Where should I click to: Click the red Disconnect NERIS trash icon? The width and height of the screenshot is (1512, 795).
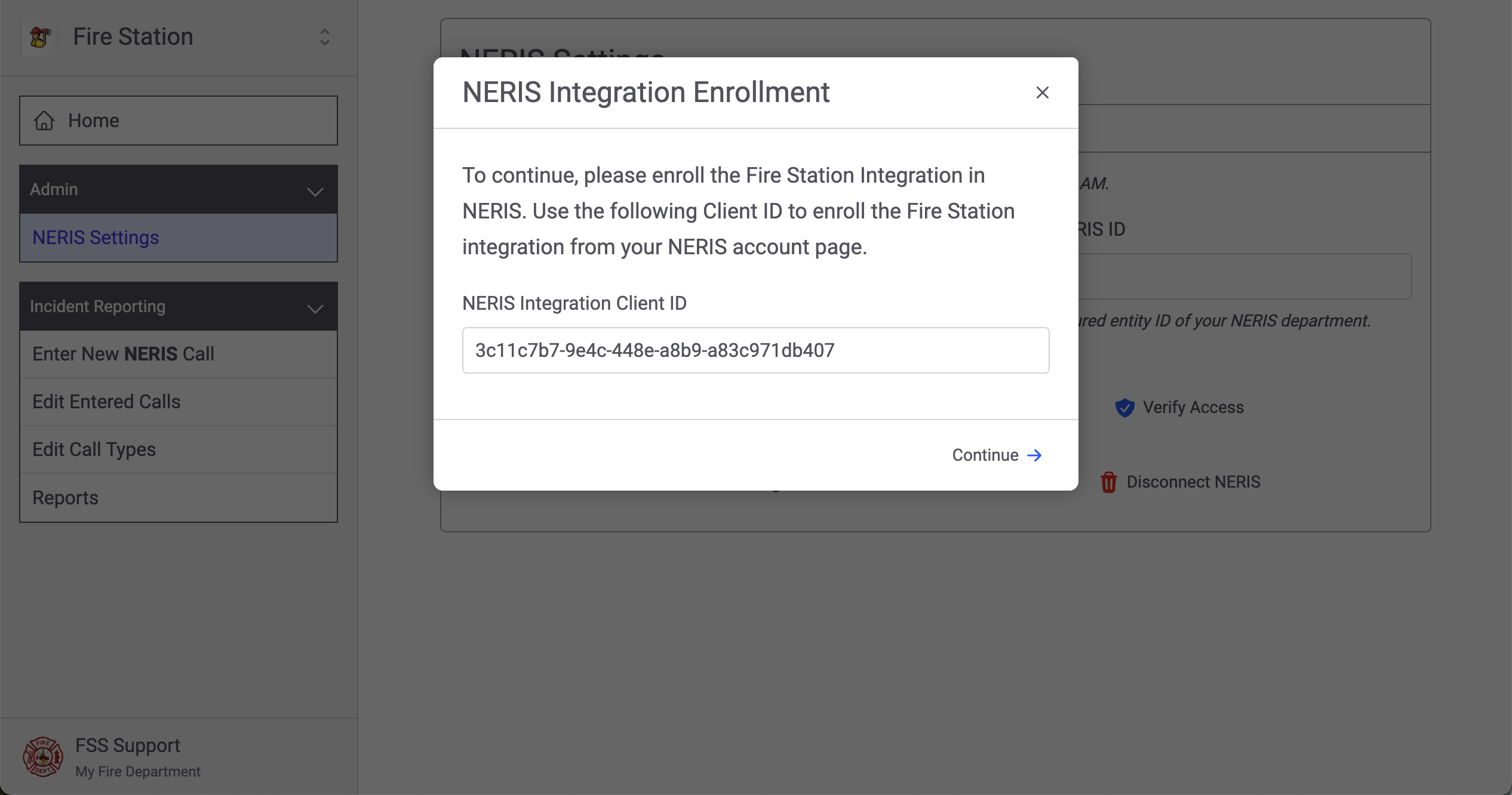tap(1108, 482)
